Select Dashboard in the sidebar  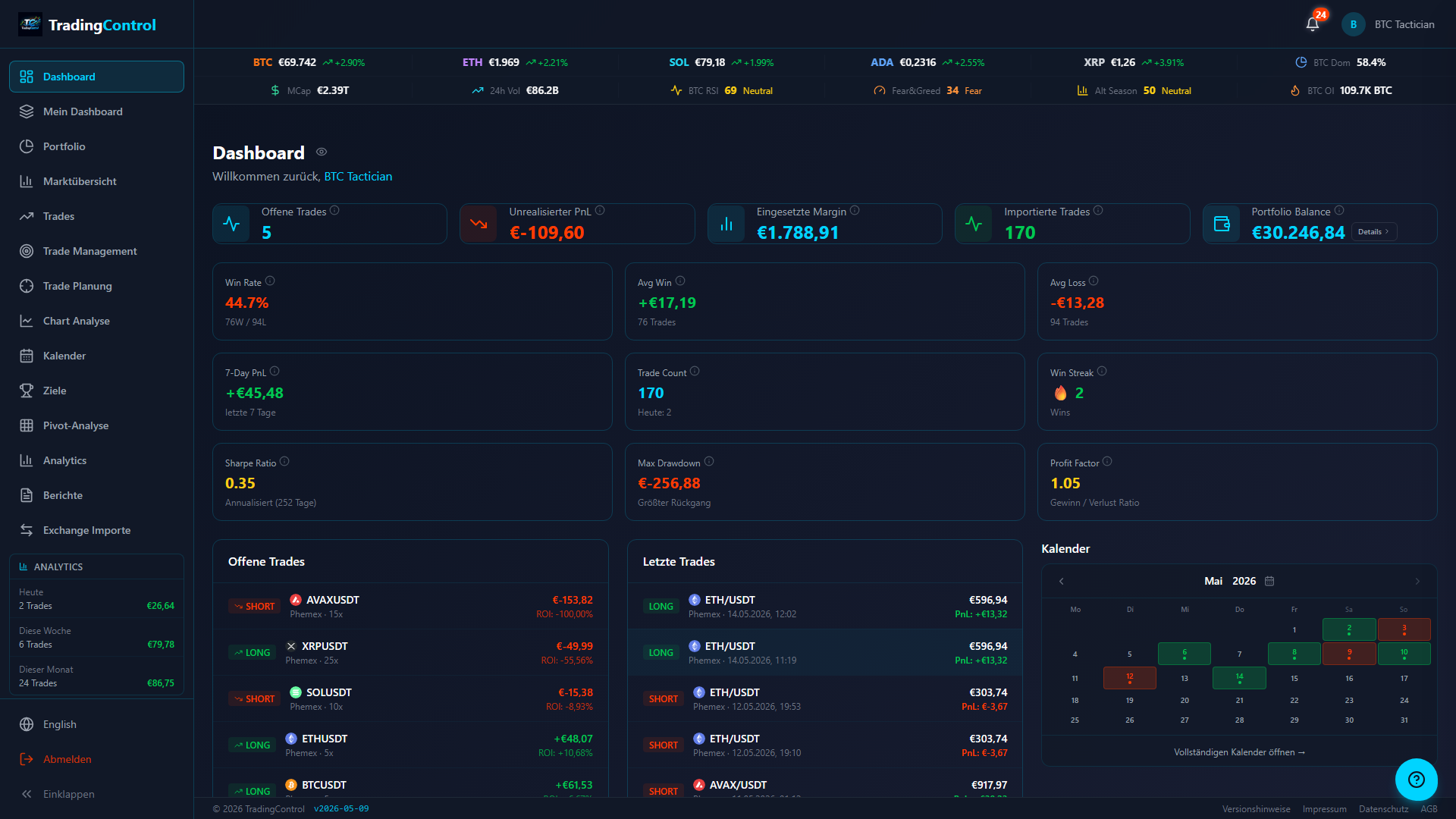[x=96, y=77]
